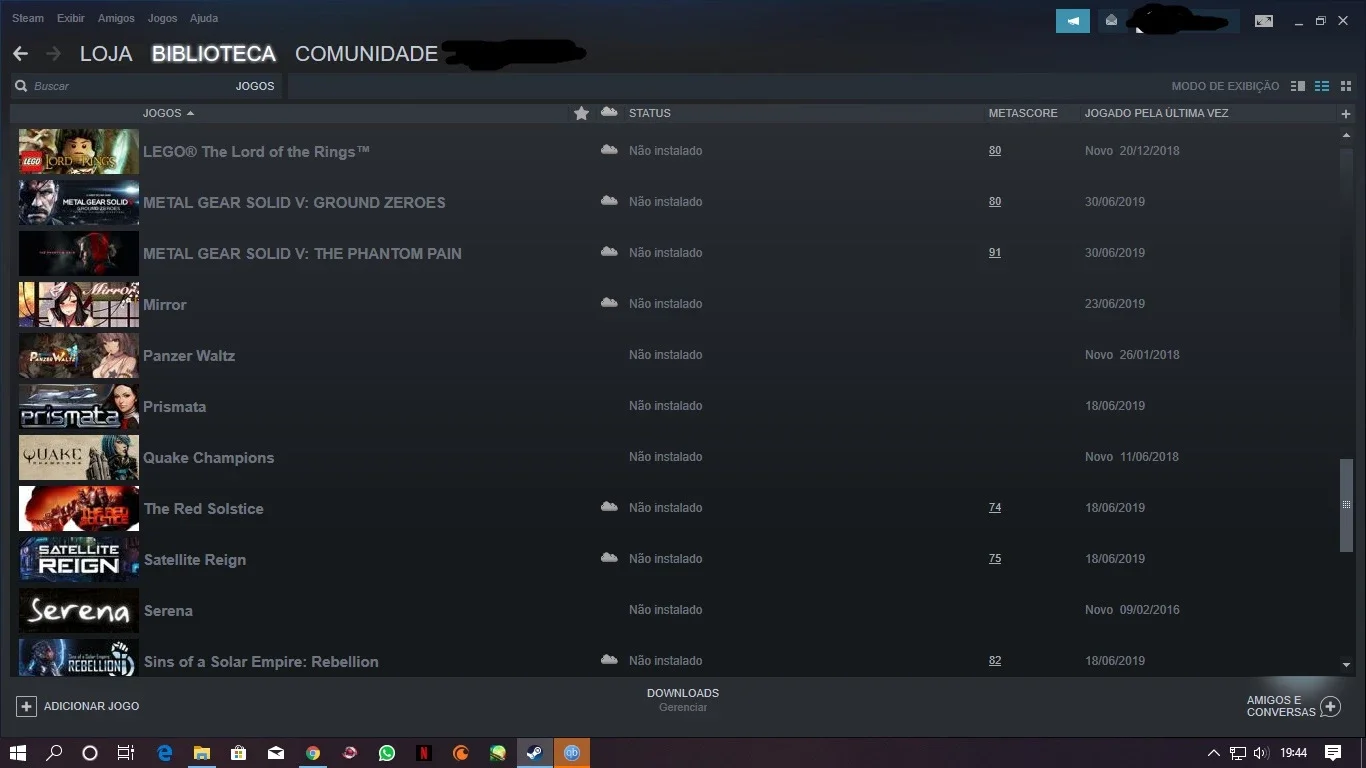Select the Quake Champions thumbnail
The height and width of the screenshot is (768, 1366).
click(79, 457)
